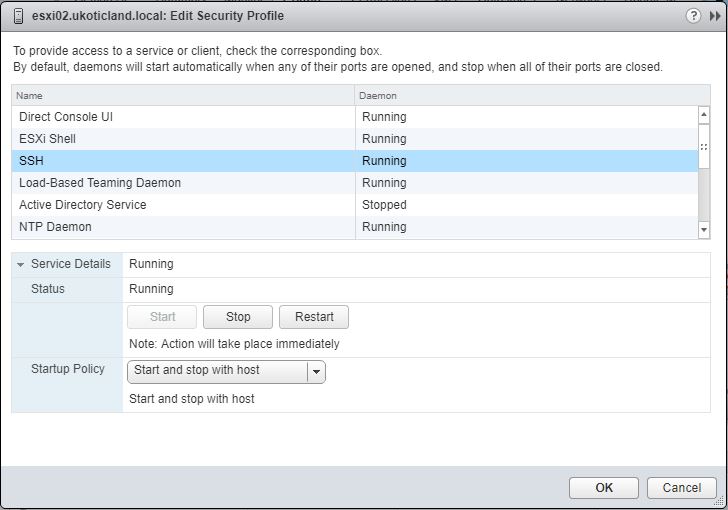Image resolution: width=728 pixels, height=510 pixels.
Task: Confirm changes with OK button
Action: click(604, 488)
